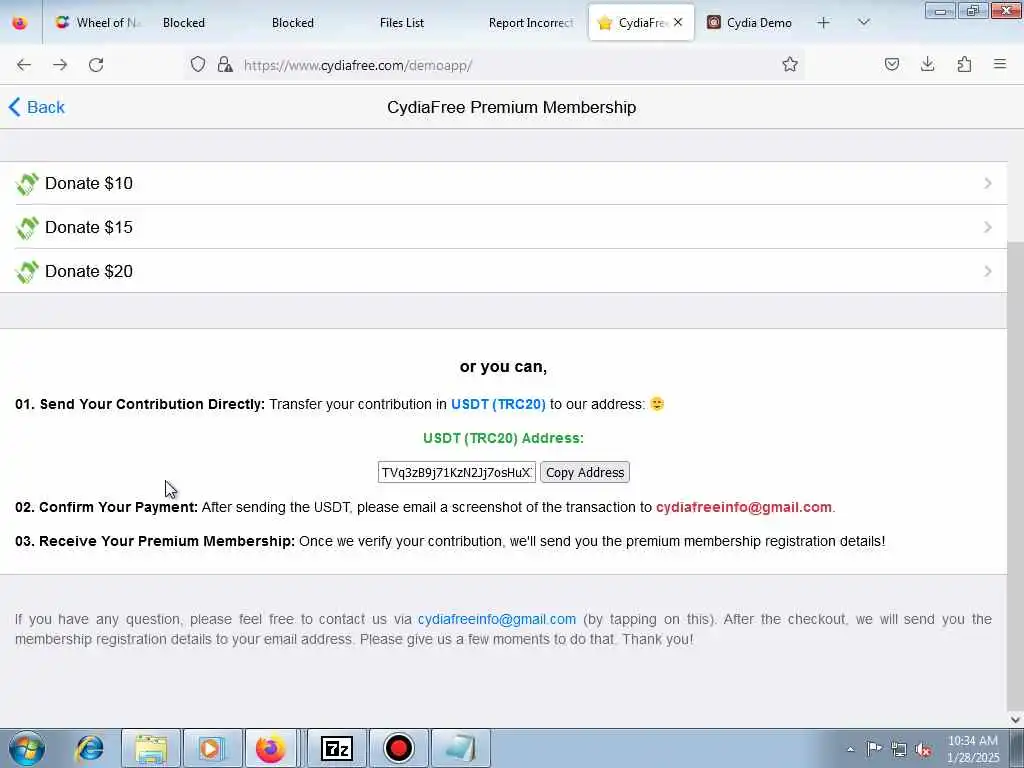Open the Donate $20 row chevron
Image resolution: width=1024 pixels, height=768 pixels.
(987, 271)
